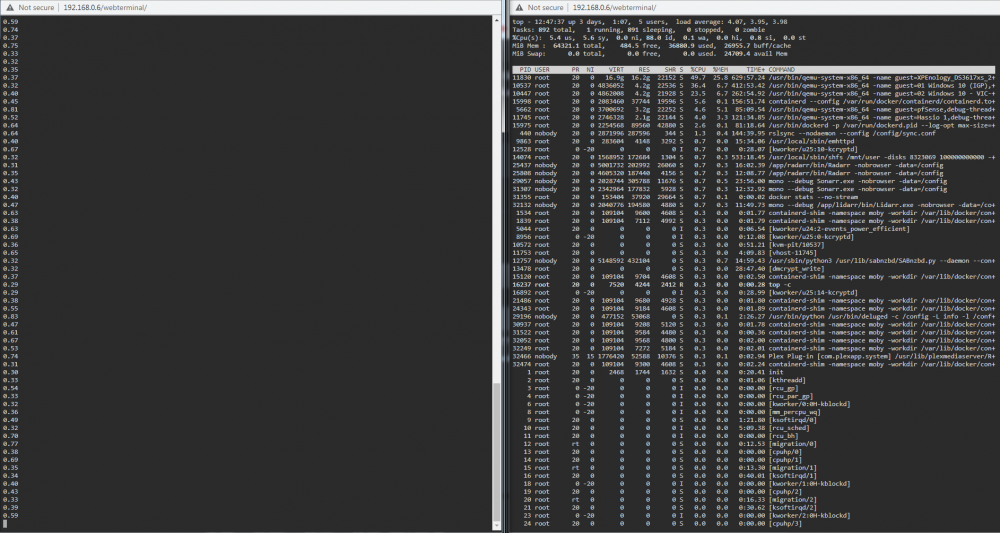
Task: Select the Lidarr.exe process row
Action: click(753, 205)
